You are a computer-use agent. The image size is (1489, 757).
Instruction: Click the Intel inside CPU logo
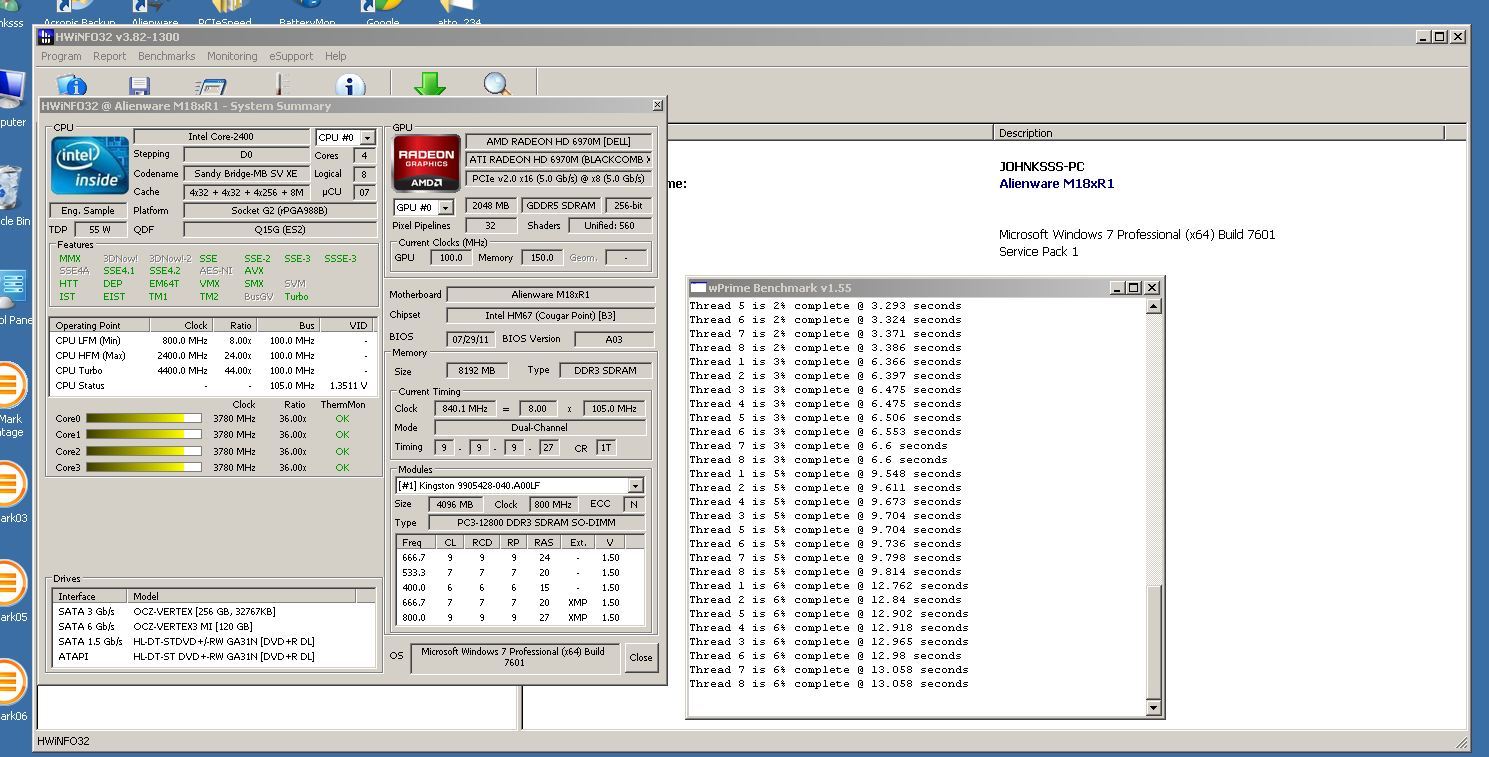coord(91,164)
